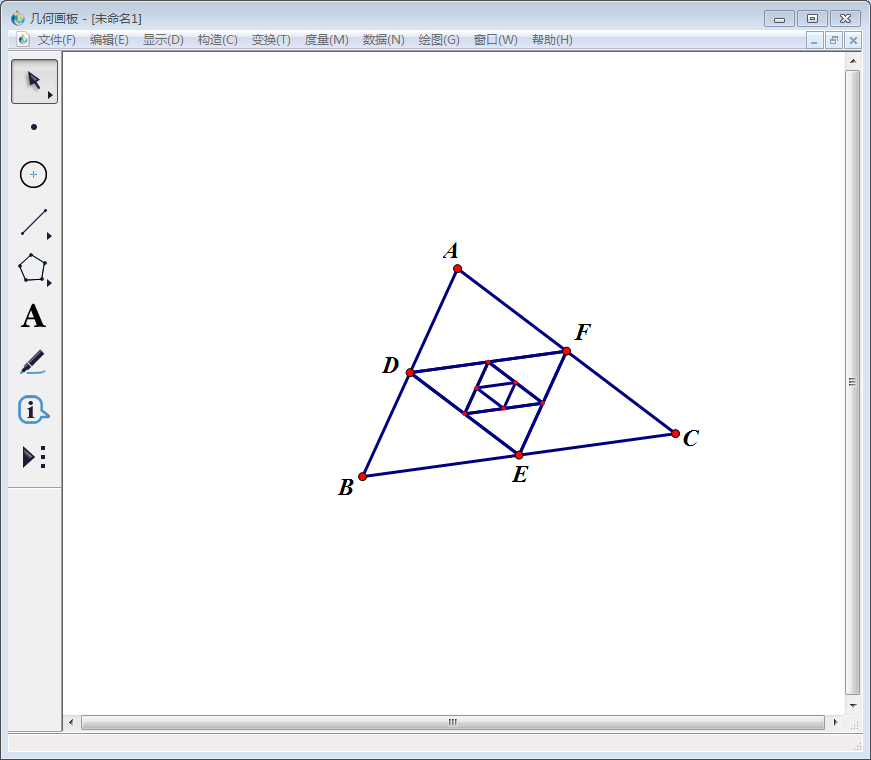The width and height of the screenshot is (871, 760).
Task: Select point A on the triangle
Action: (457, 269)
